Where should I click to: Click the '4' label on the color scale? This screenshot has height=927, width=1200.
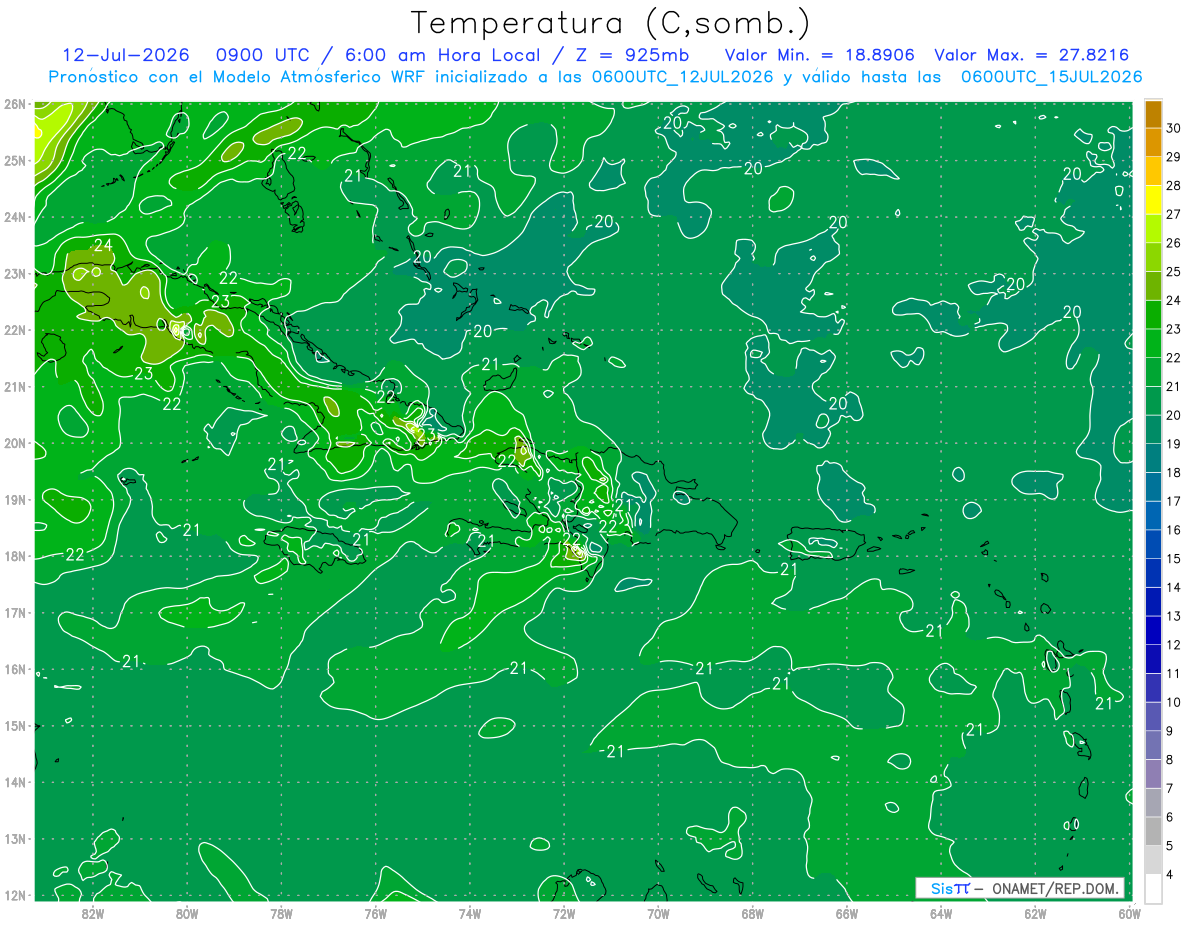click(x=1170, y=874)
